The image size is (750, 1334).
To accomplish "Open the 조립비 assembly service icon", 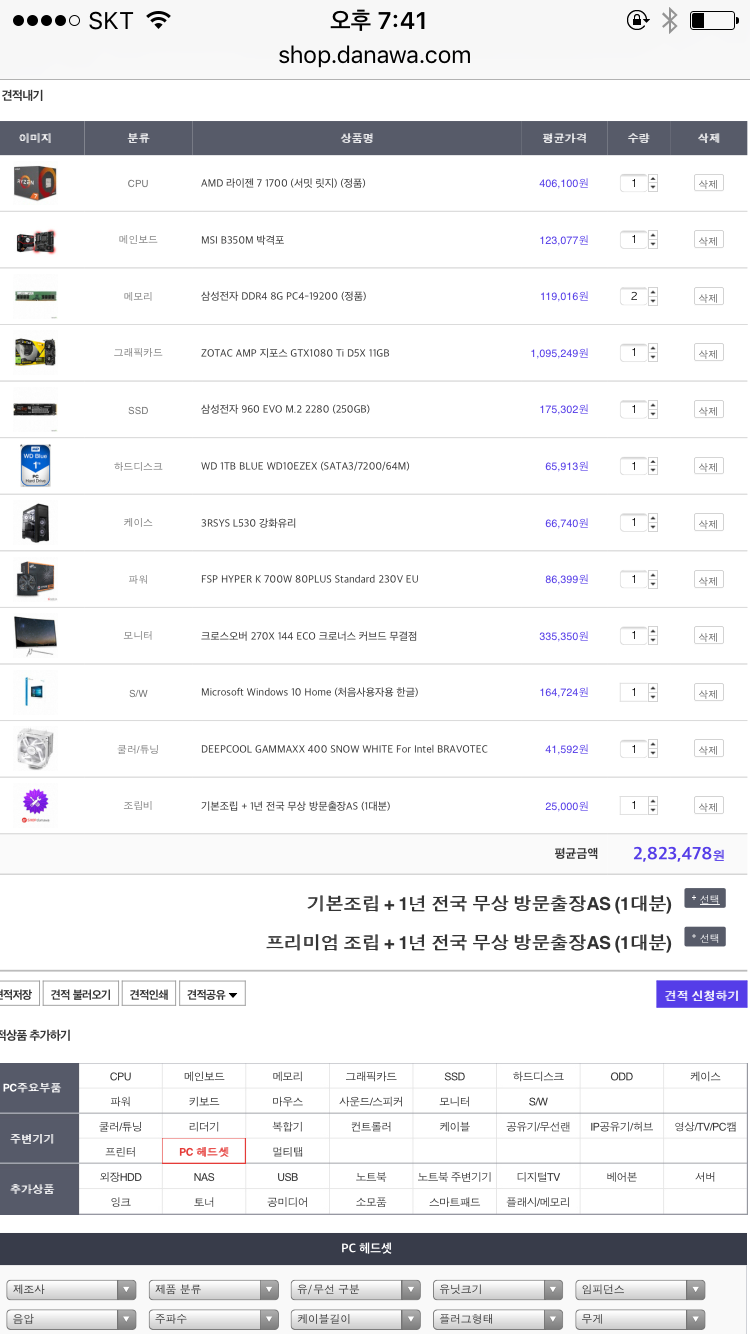I will click(35, 805).
